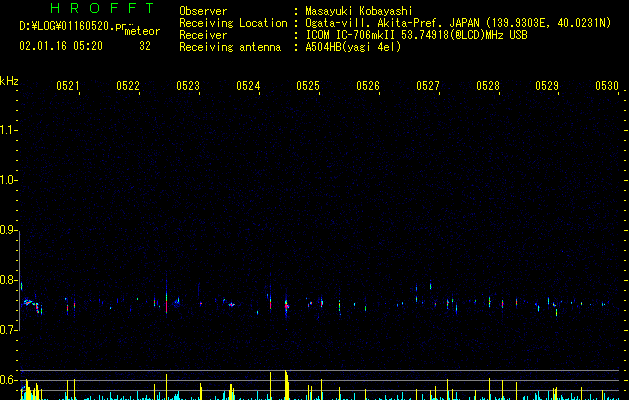Image resolution: width=629 pixels, height=400 pixels.
Task: Click the Receiving antenna label
Action: pos(230,47)
